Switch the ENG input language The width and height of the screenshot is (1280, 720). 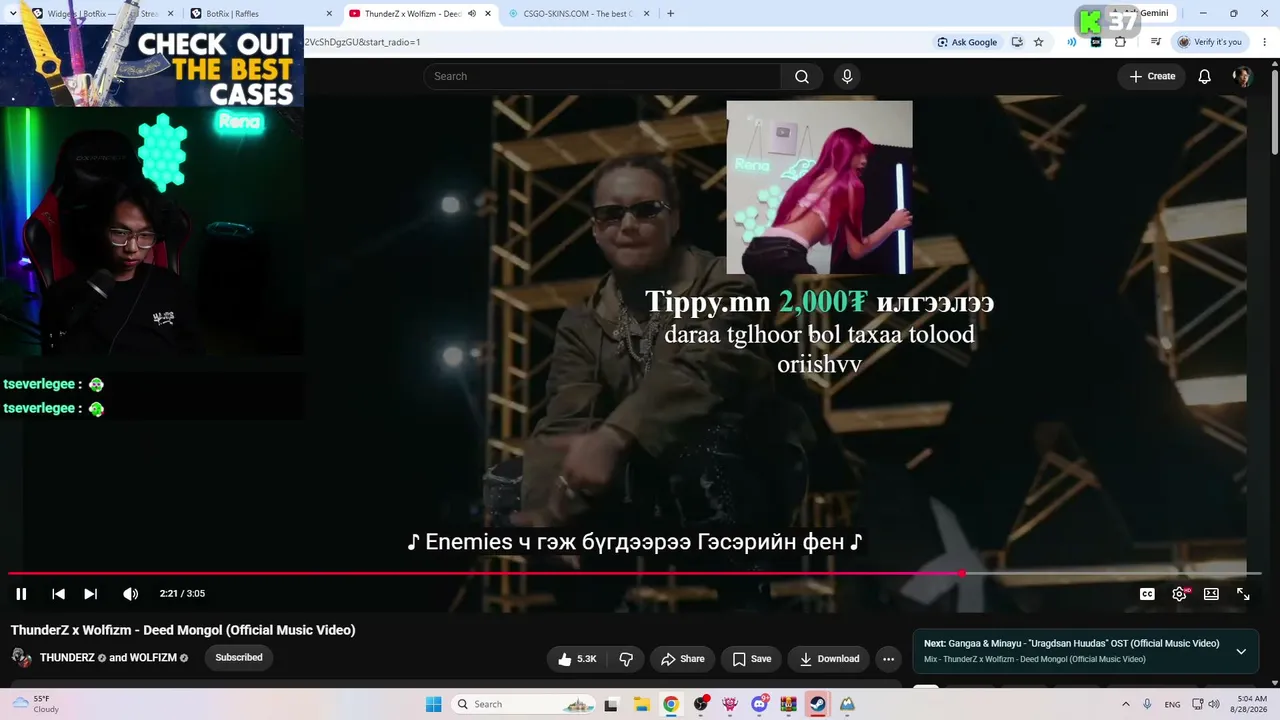[1172, 704]
